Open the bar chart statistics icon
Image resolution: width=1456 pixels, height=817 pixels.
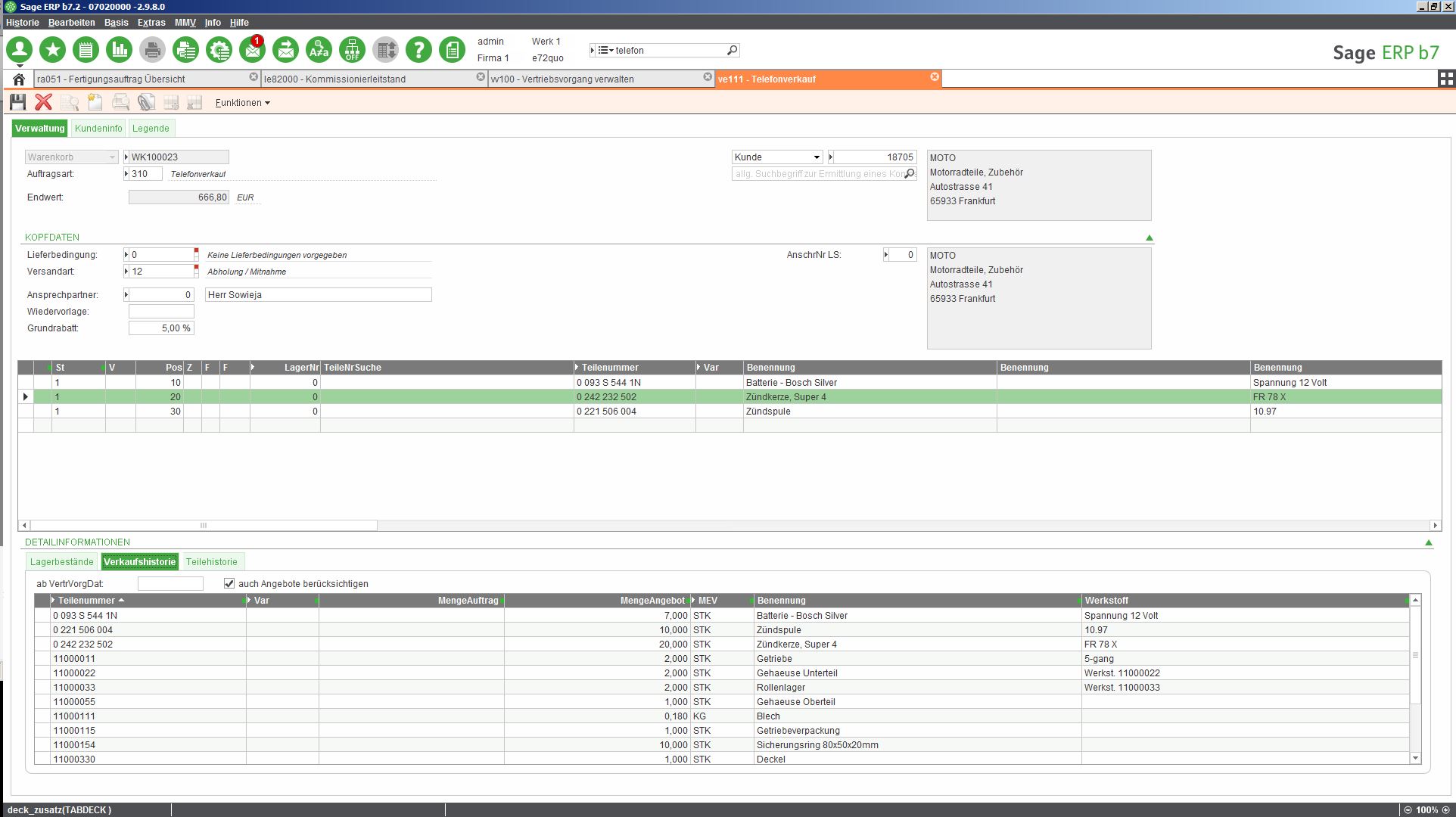tap(120, 50)
